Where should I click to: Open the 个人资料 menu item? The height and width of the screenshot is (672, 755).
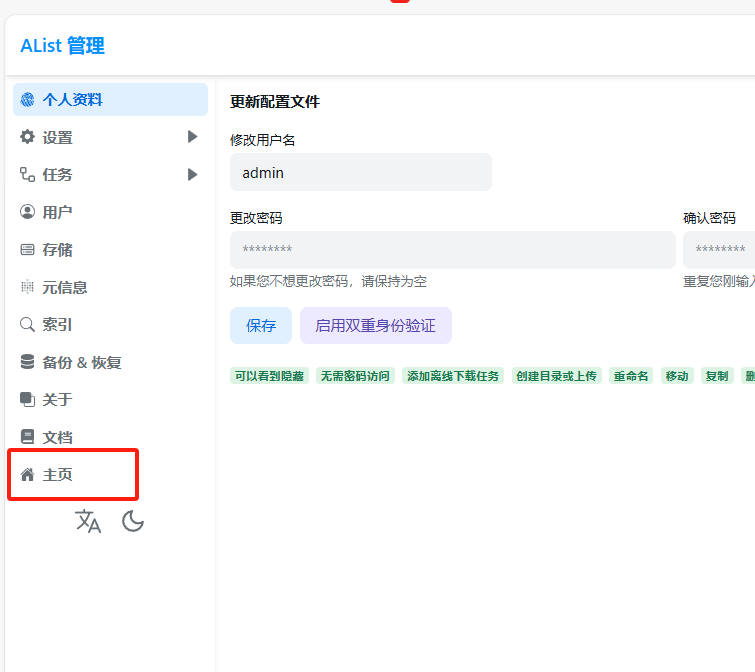click(110, 100)
